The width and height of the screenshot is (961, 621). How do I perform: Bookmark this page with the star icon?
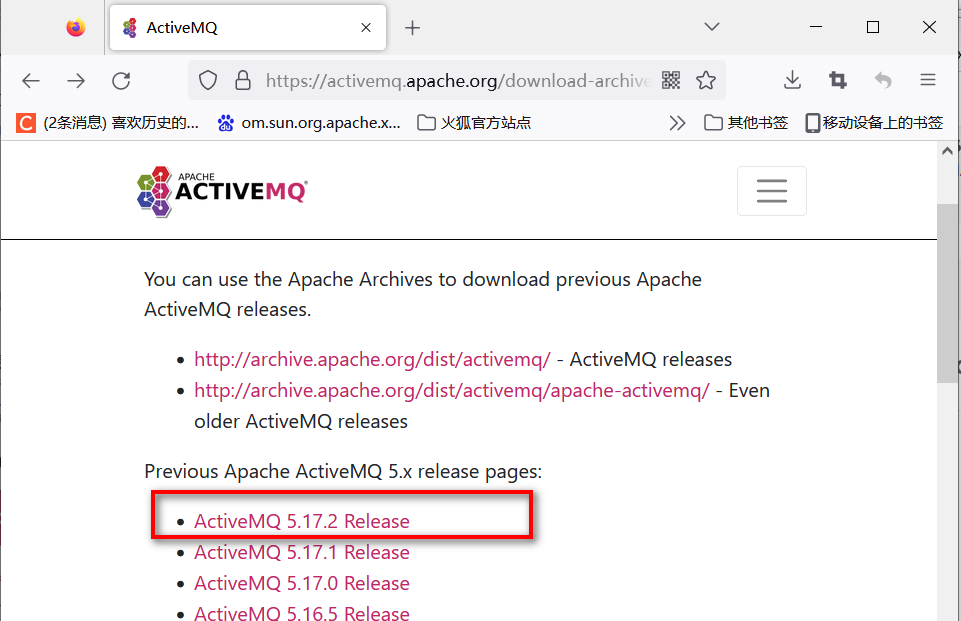tap(706, 80)
